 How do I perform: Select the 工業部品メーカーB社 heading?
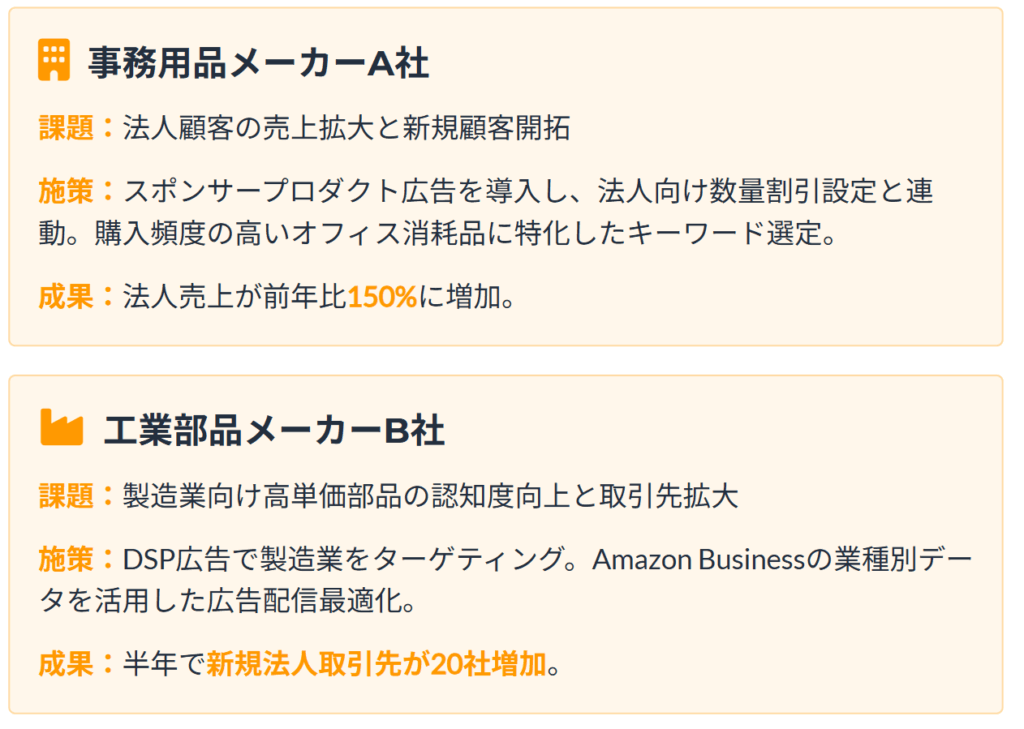point(274,430)
